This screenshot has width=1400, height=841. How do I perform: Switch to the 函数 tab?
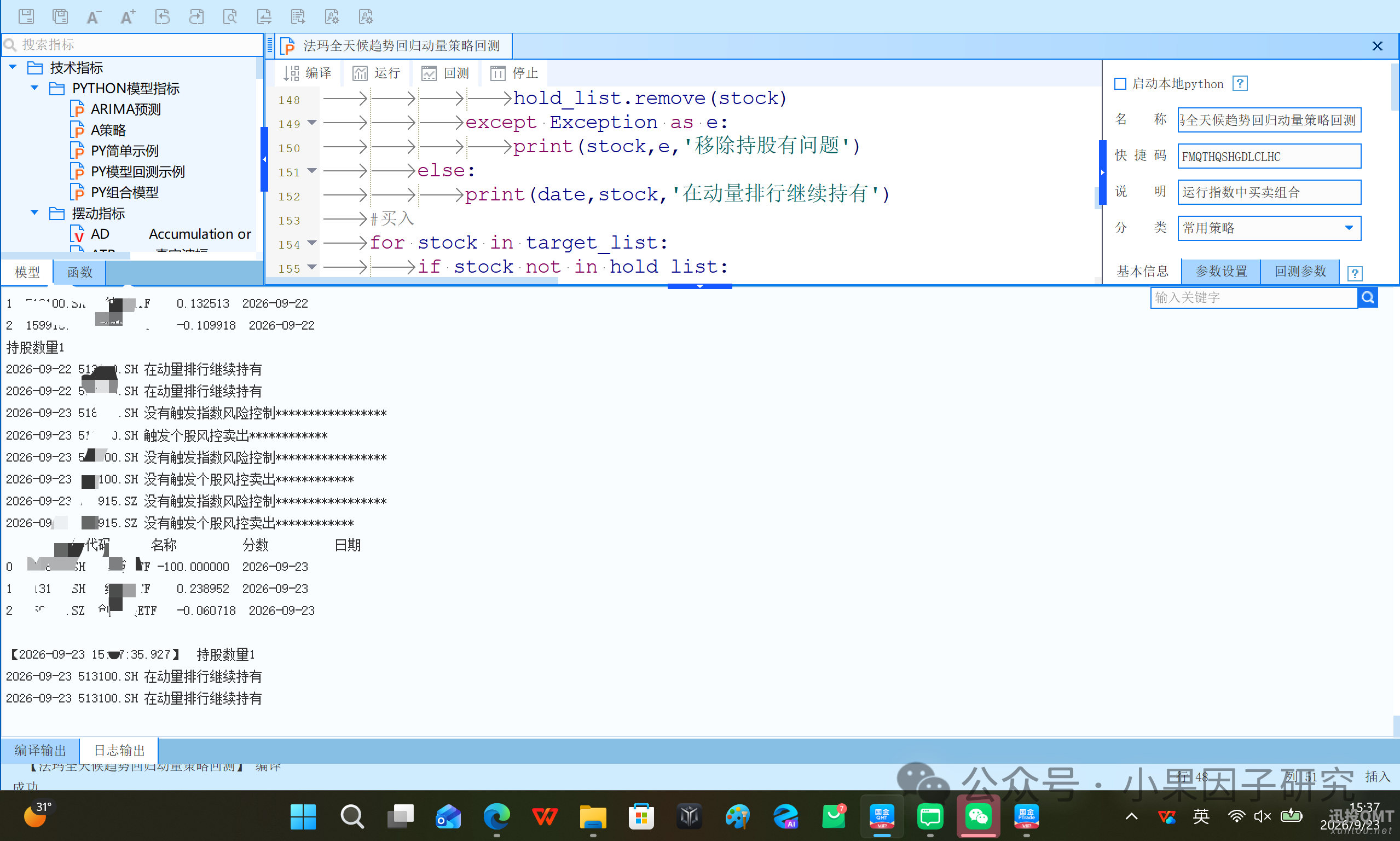pyautogui.click(x=80, y=272)
